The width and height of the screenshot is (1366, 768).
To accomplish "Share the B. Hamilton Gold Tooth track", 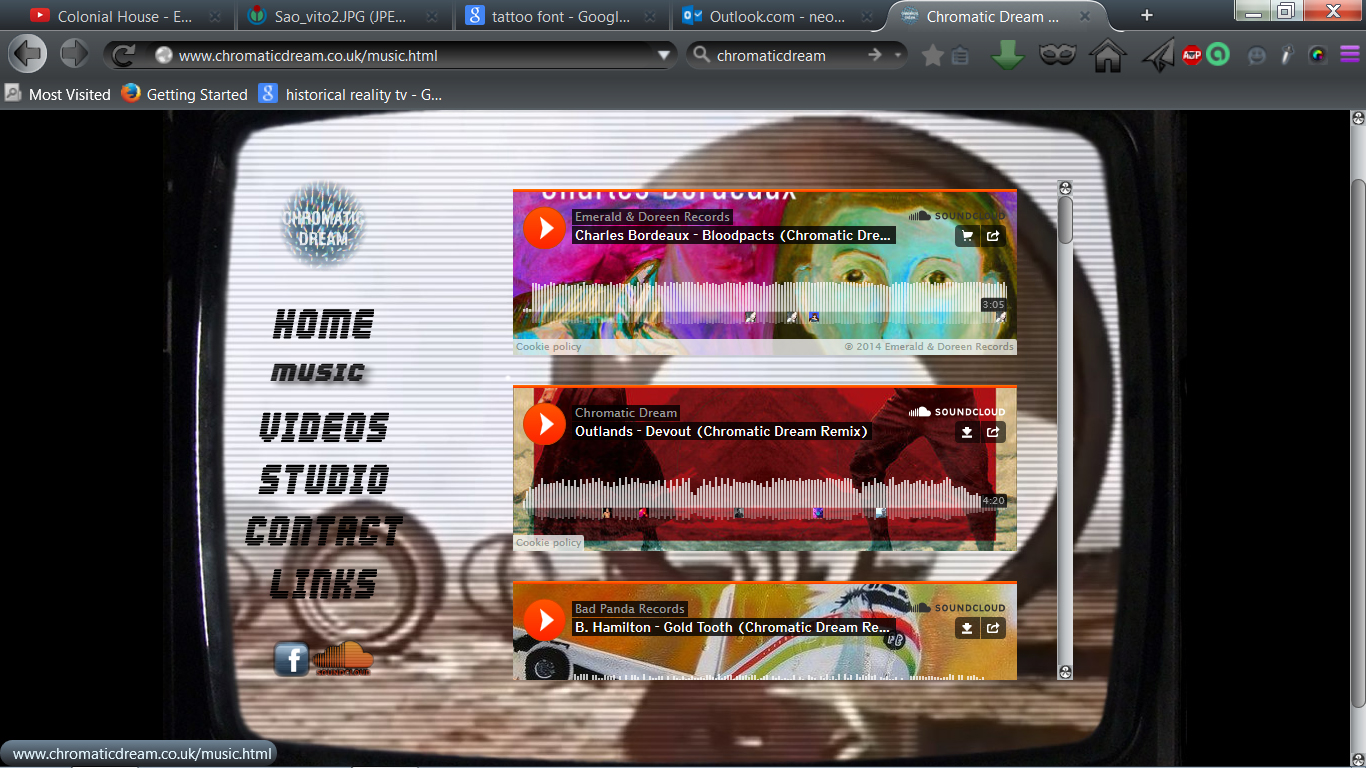I will click(x=993, y=628).
